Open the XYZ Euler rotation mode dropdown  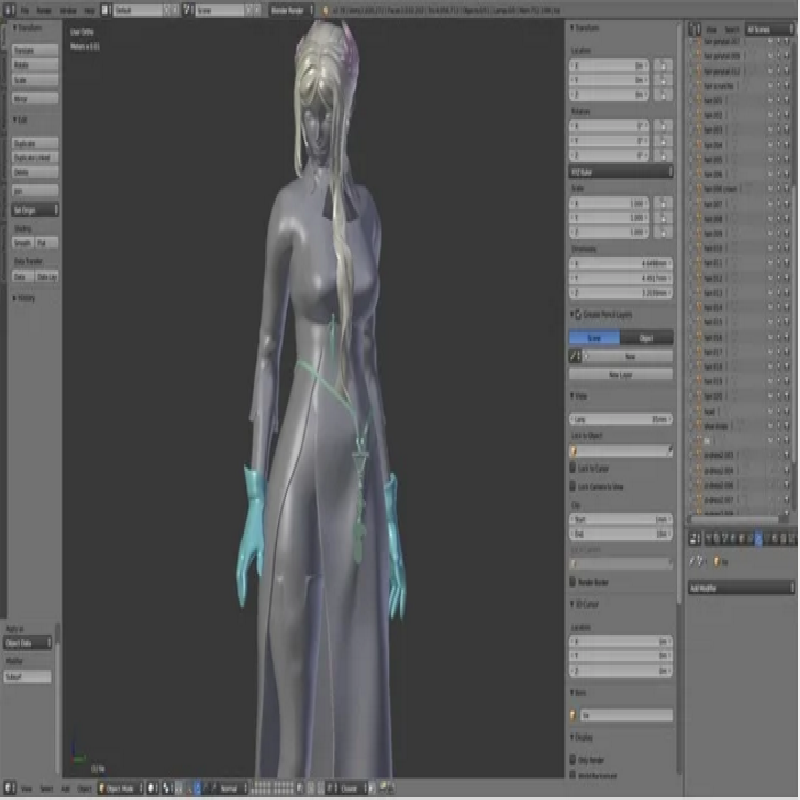click(x=620, y=171)
